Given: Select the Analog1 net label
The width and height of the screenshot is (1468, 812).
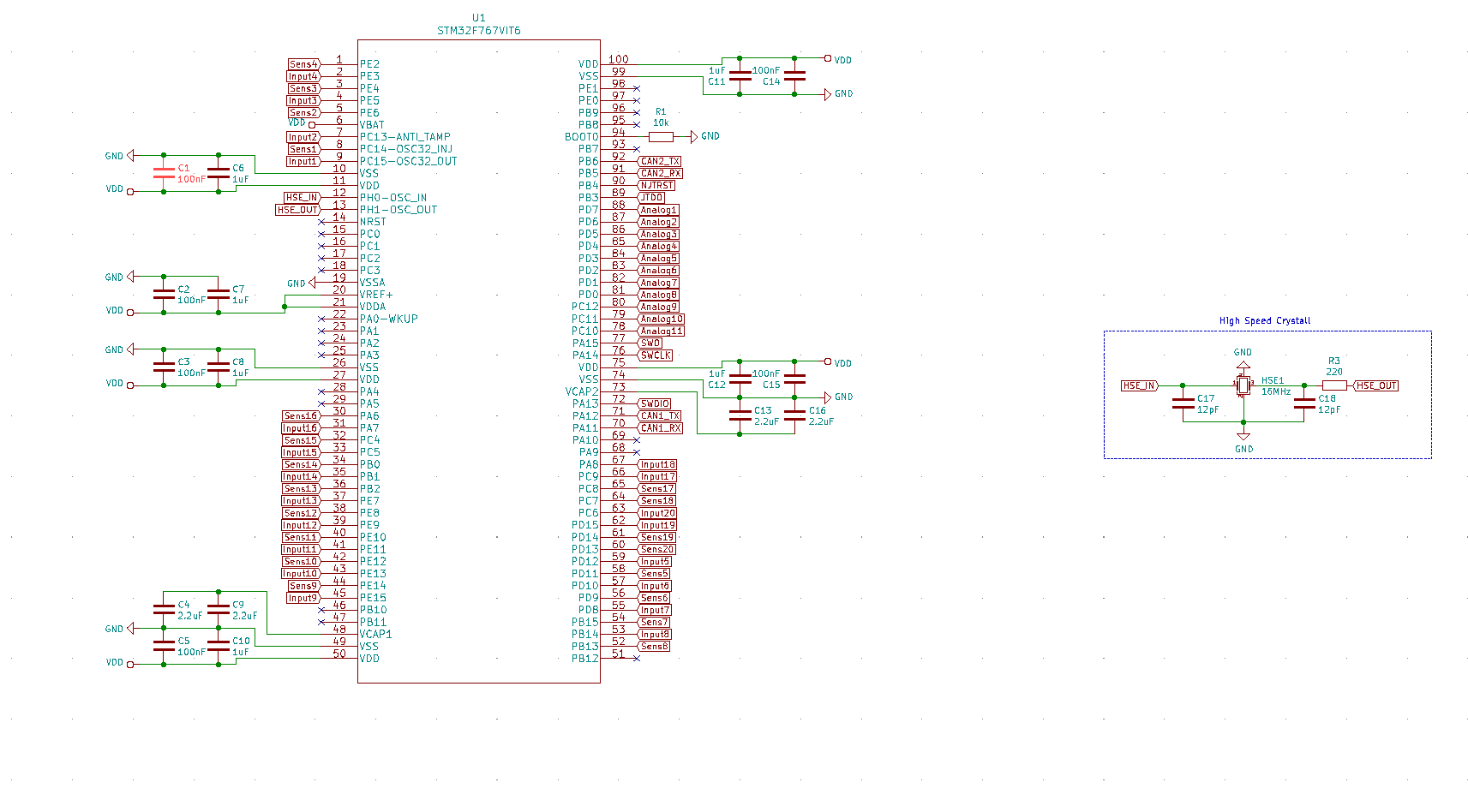Looking at the screenshot, I should (x=658, y=210).
